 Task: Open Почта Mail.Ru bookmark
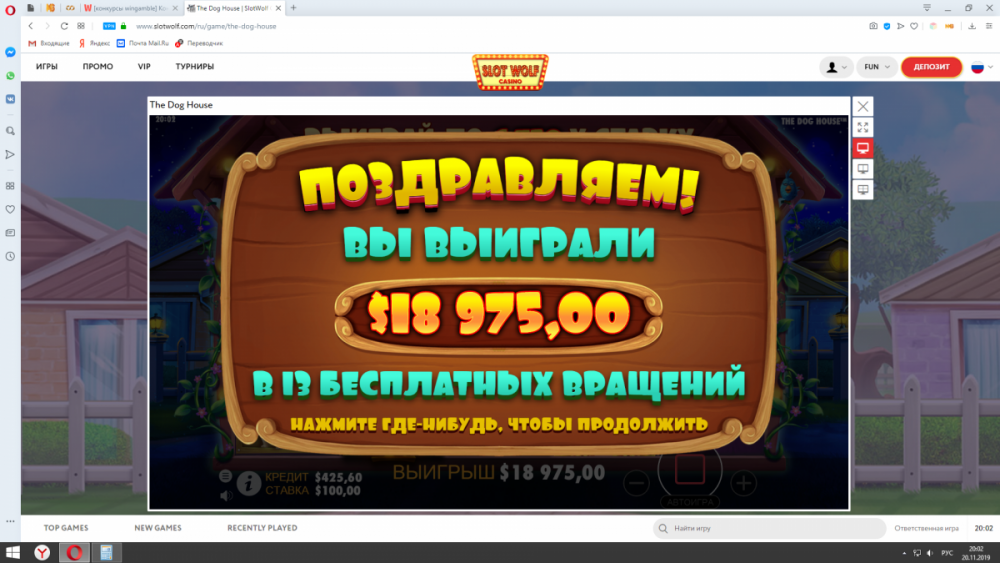click(143, 43)
